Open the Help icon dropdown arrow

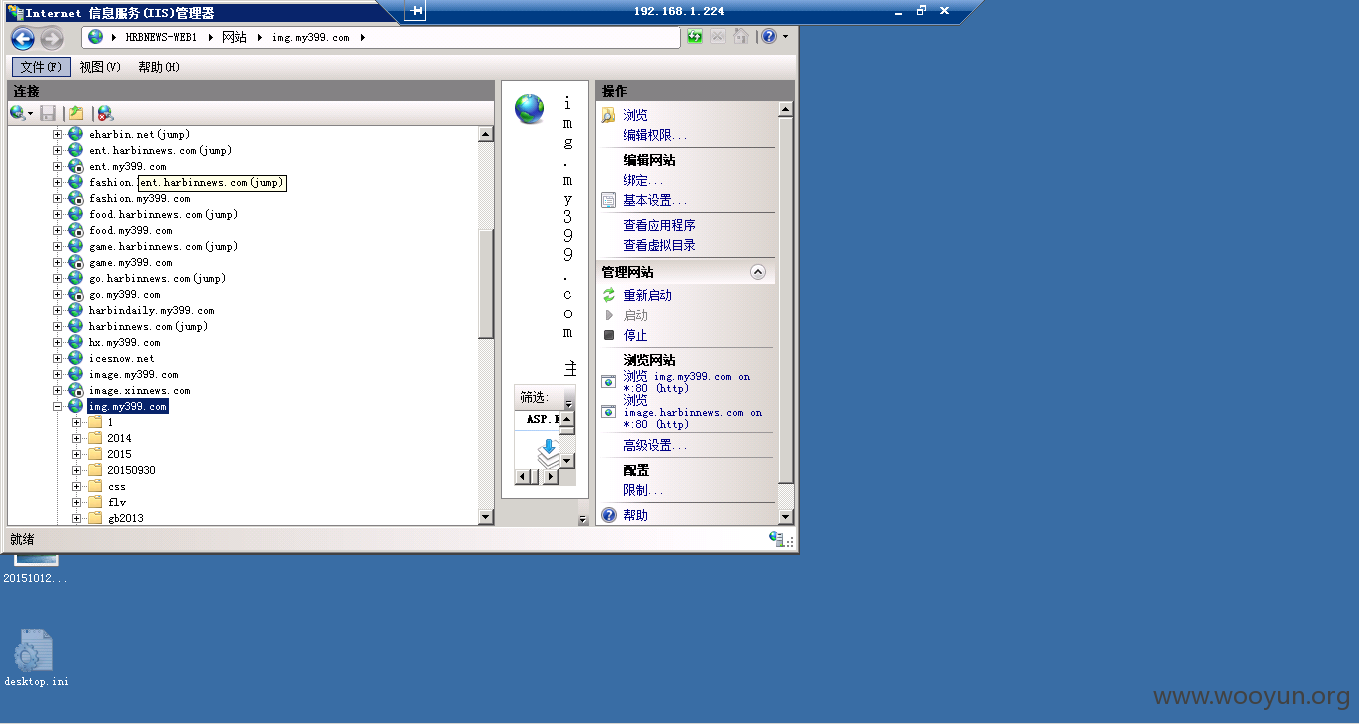[785, 37]
